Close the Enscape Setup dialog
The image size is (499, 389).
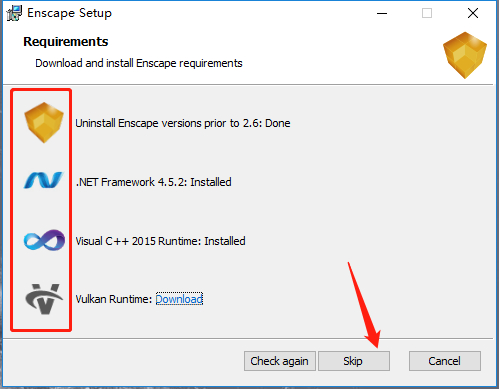[473, 13]
